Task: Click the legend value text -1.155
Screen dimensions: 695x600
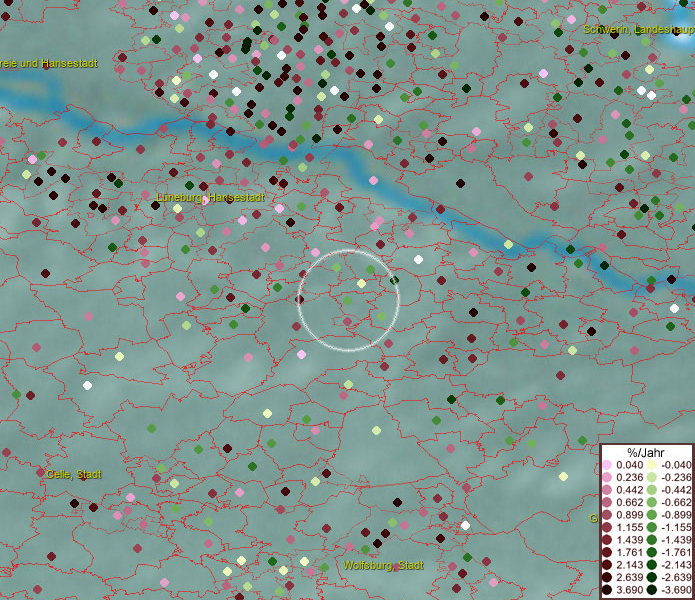Action: click(676, 527)
